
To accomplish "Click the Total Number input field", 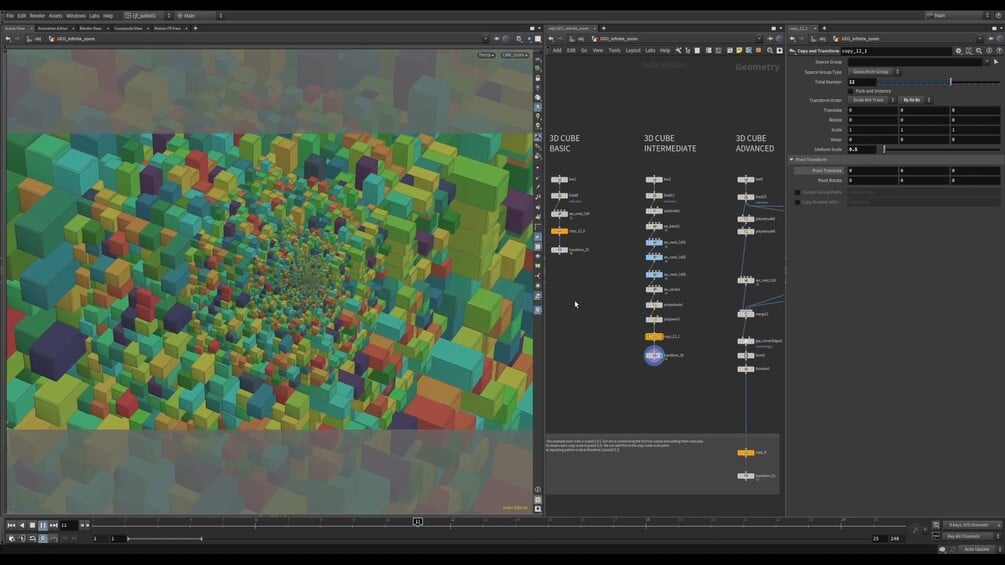I will pyautogui.click(x=861, y=82).
